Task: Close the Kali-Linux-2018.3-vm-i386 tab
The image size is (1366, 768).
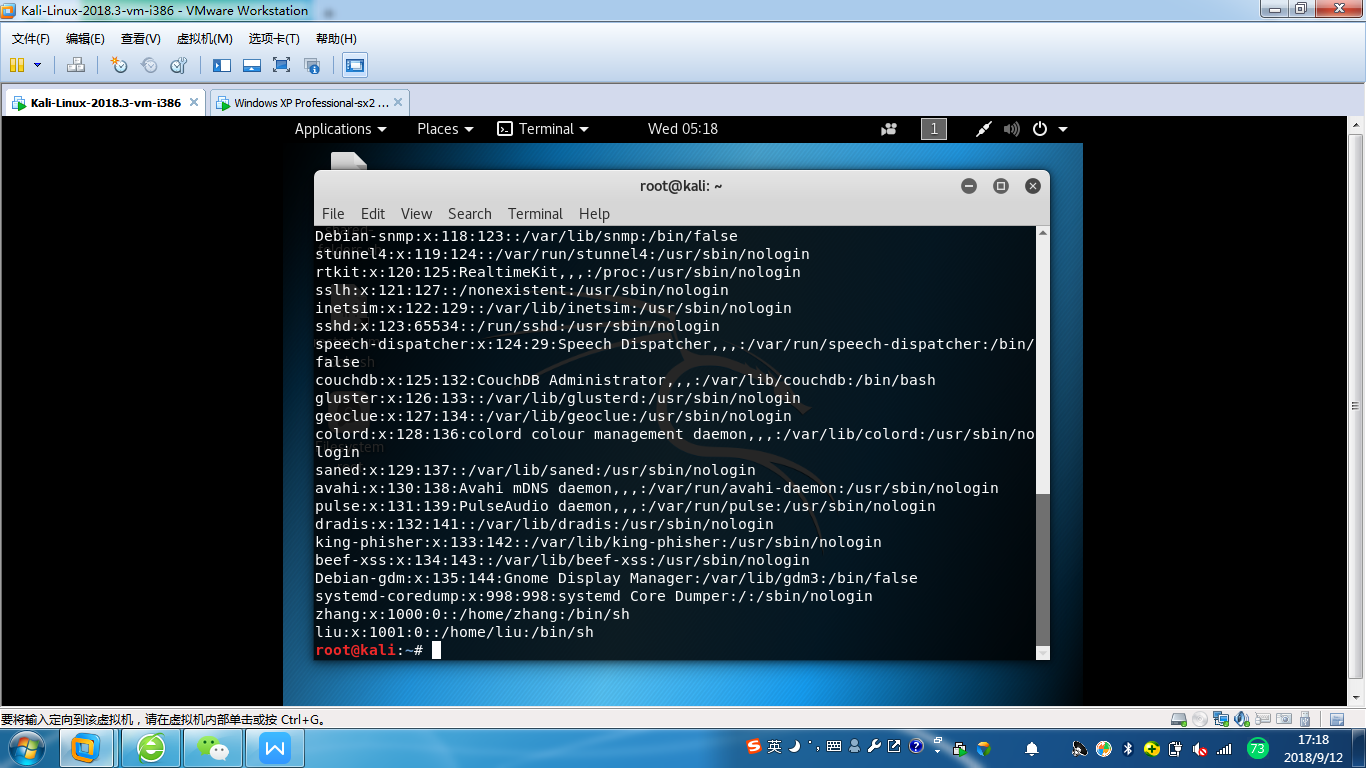Action: pos(194,102)
